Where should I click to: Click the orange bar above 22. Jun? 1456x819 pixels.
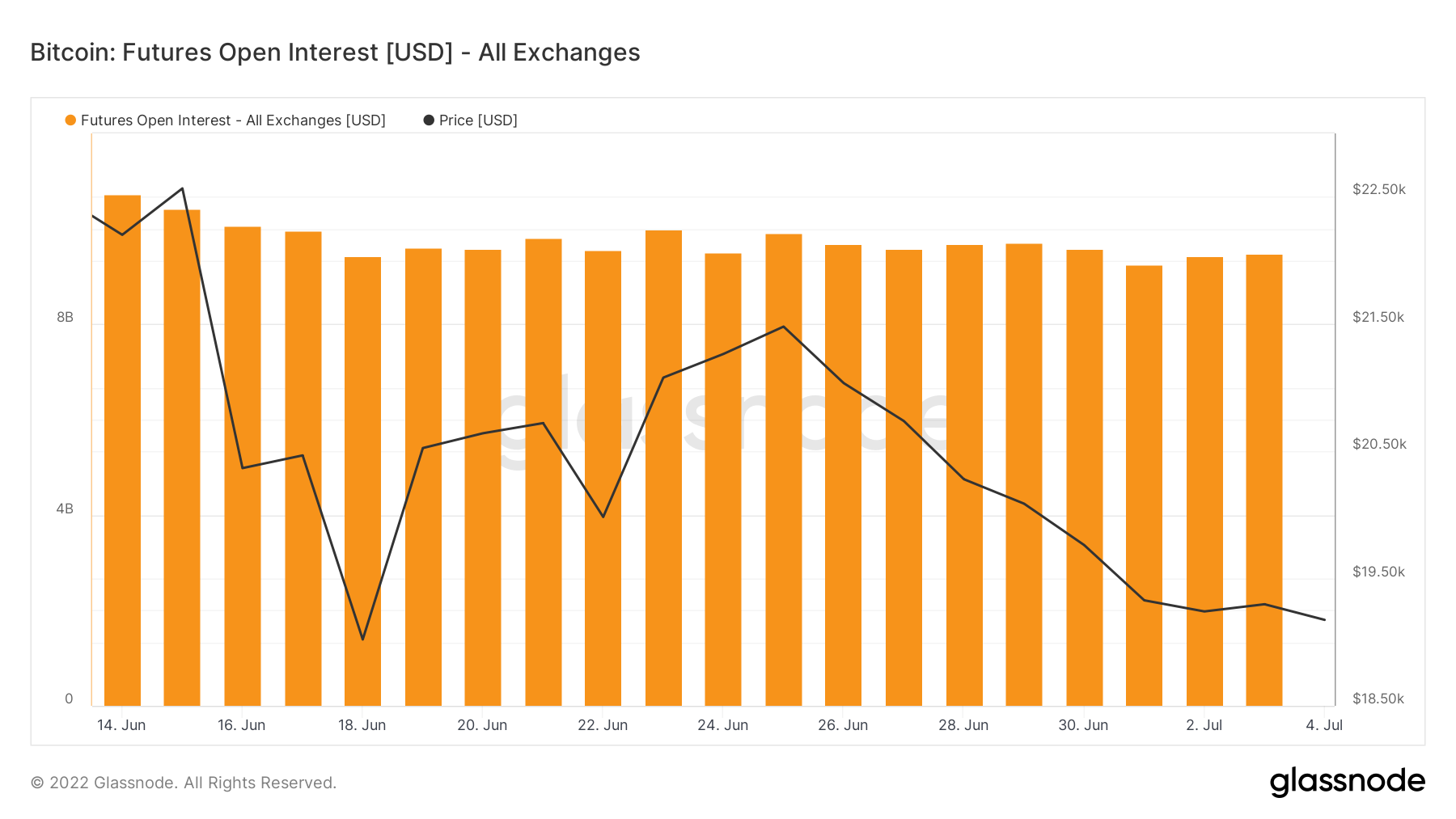[603, 478]
